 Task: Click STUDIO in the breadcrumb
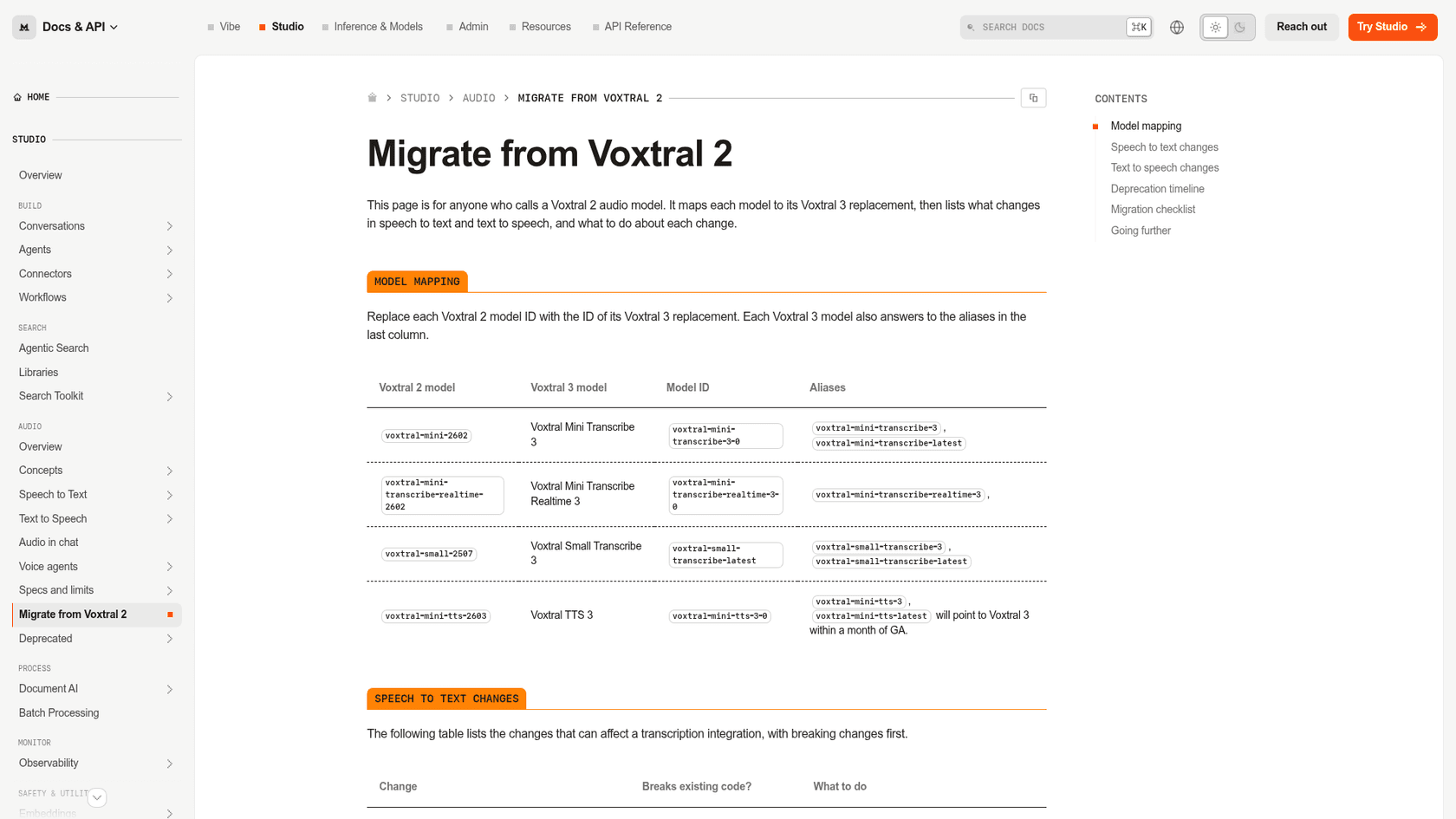tap(419, 98)
